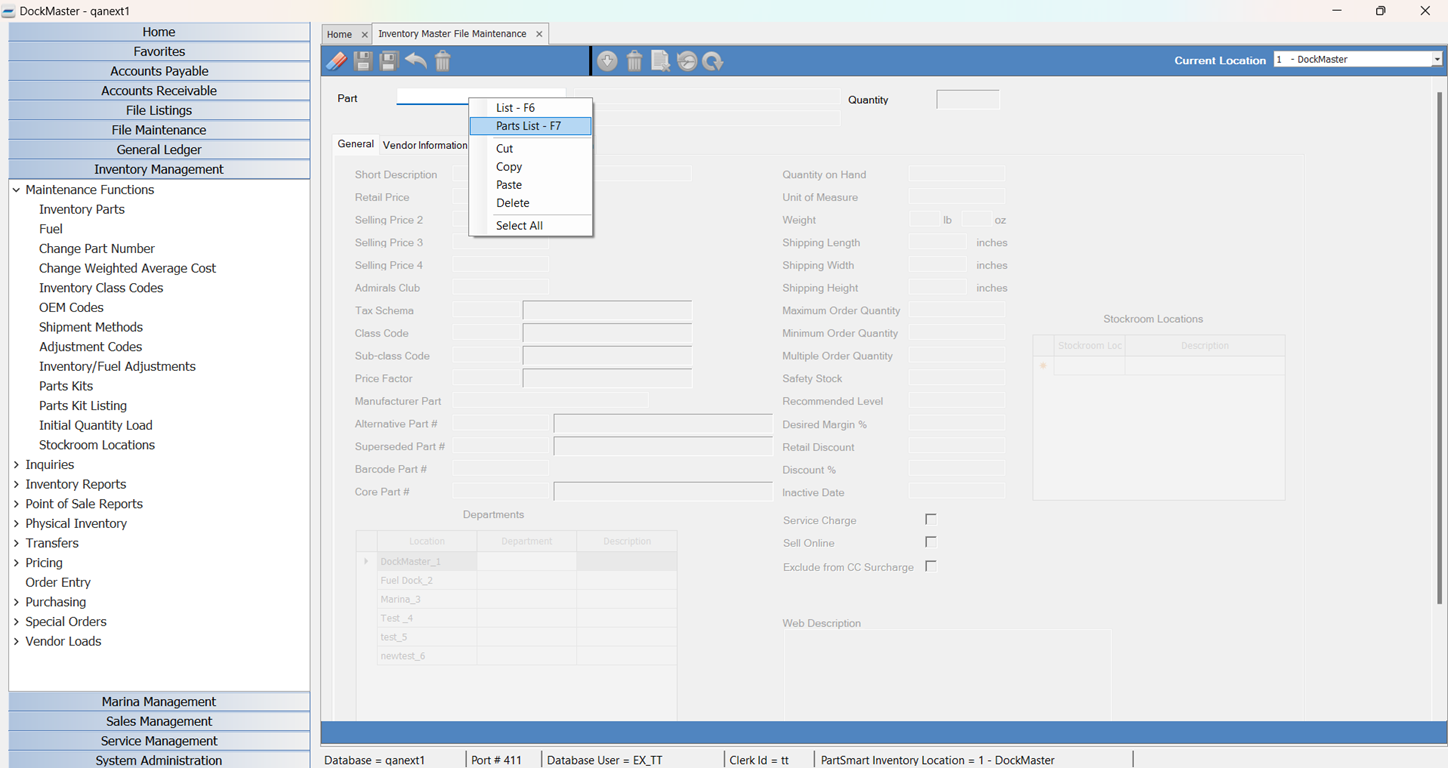Switch to the Vendor Information tab
This screenshot has width=1448, height=768.
[424, 145]
